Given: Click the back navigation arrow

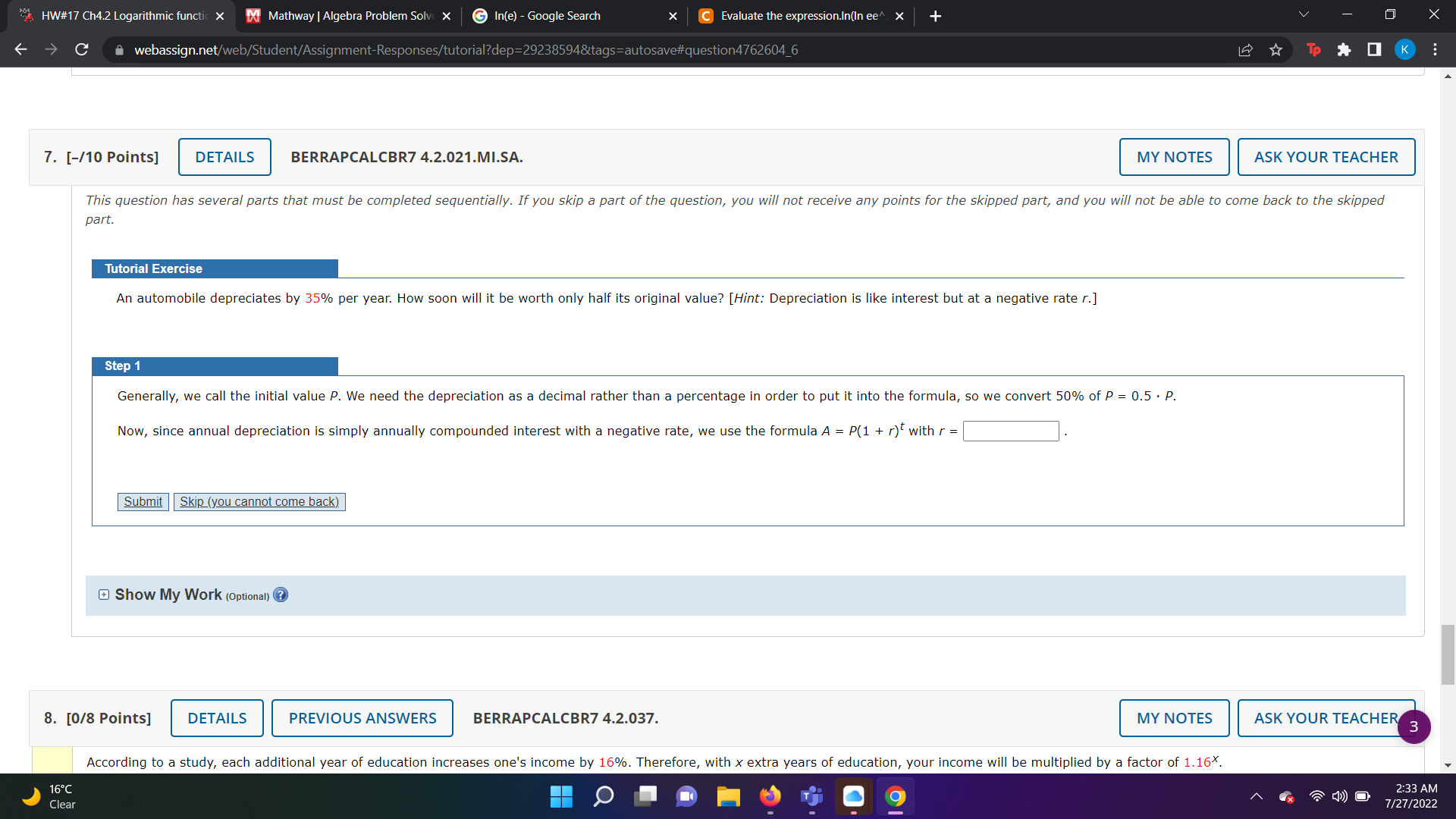Looking at the screenshot, I should point(20,49).
